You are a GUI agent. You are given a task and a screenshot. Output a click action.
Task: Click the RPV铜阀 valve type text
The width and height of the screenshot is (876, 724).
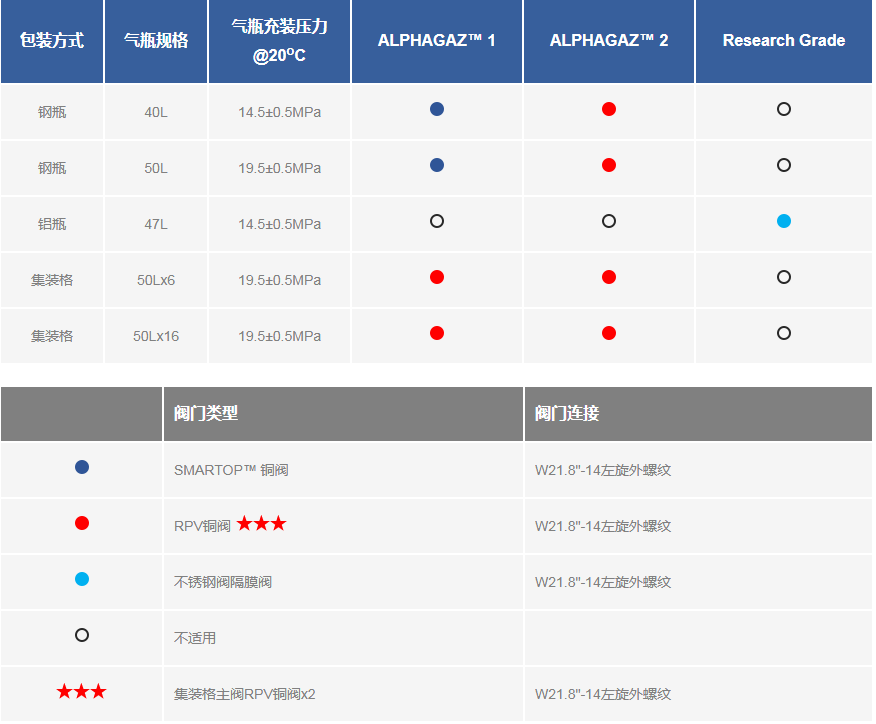202,526
